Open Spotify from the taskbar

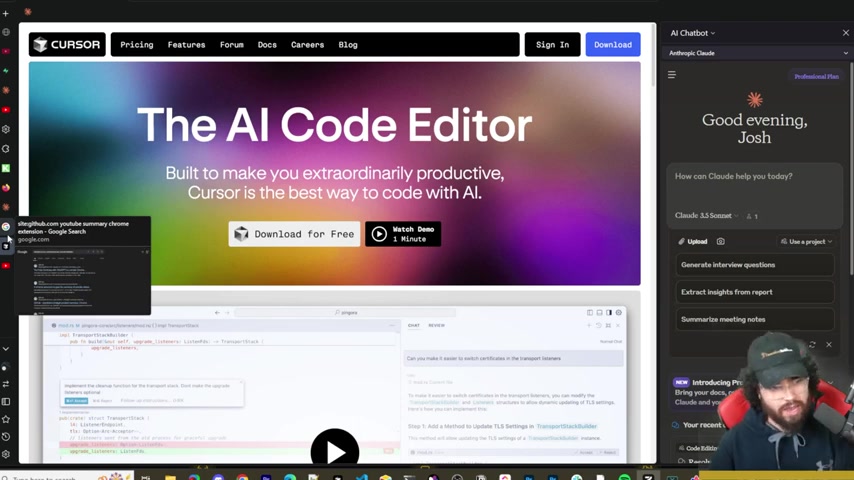[625, 477]
